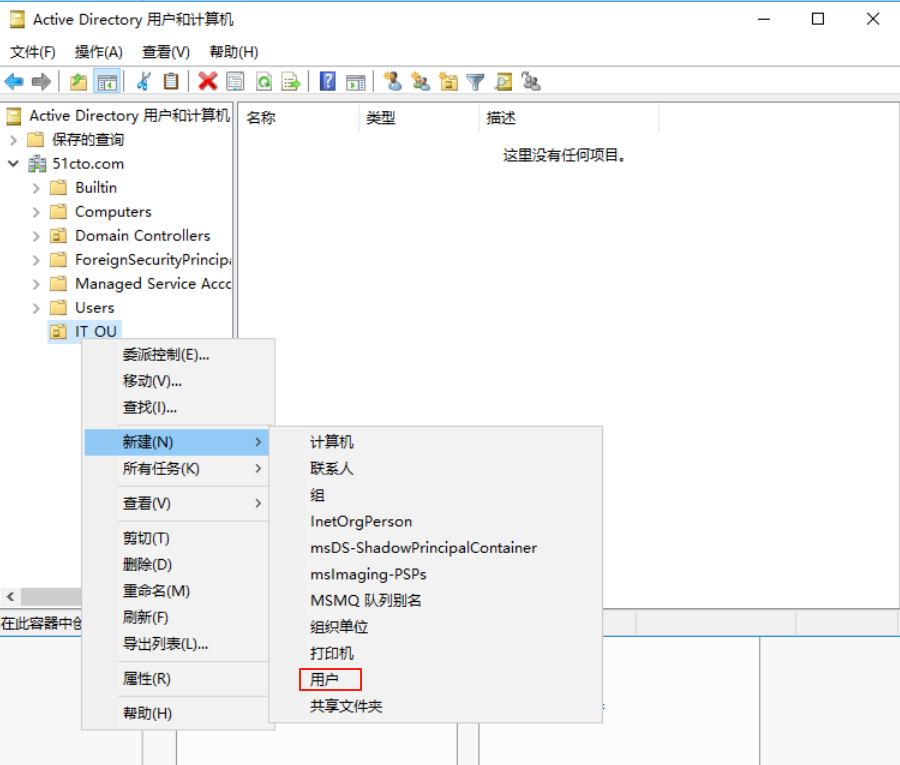This screenshot has height=765, width=900.
Task: Click the create new group toolbar icon
Action: click(421, 82)
